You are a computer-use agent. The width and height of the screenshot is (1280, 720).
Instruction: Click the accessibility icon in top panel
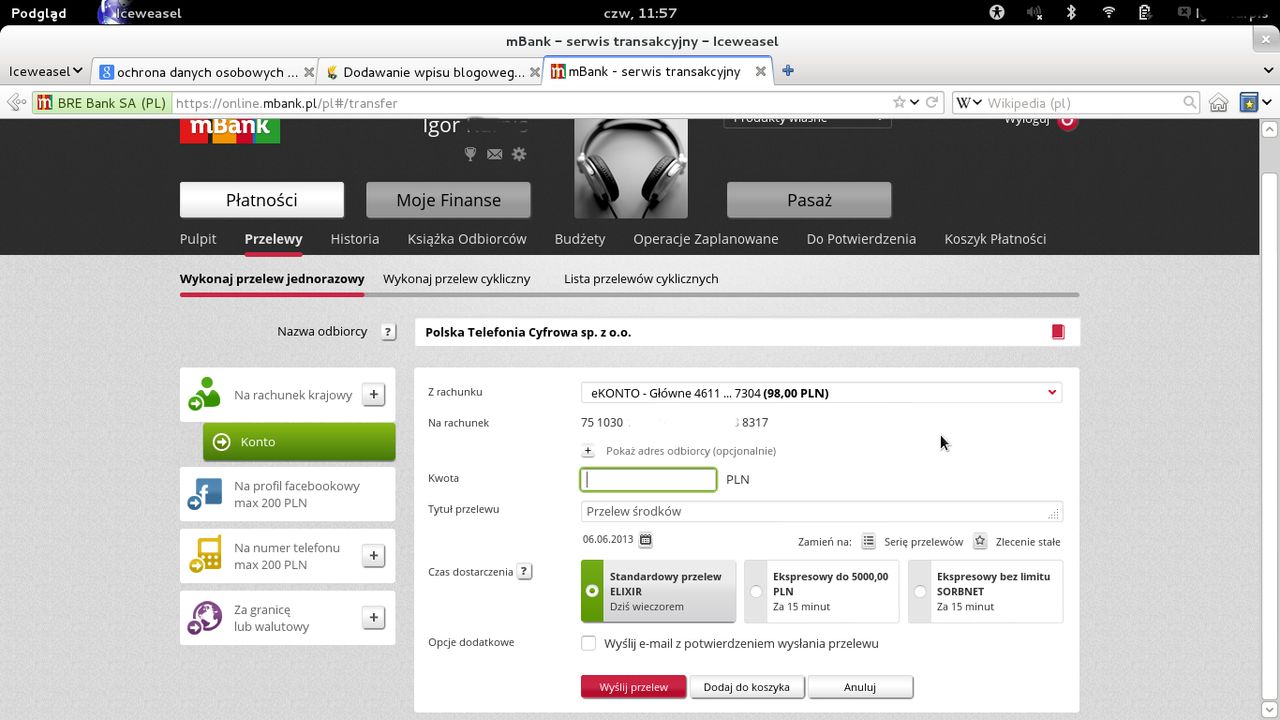tap(997, 12)
